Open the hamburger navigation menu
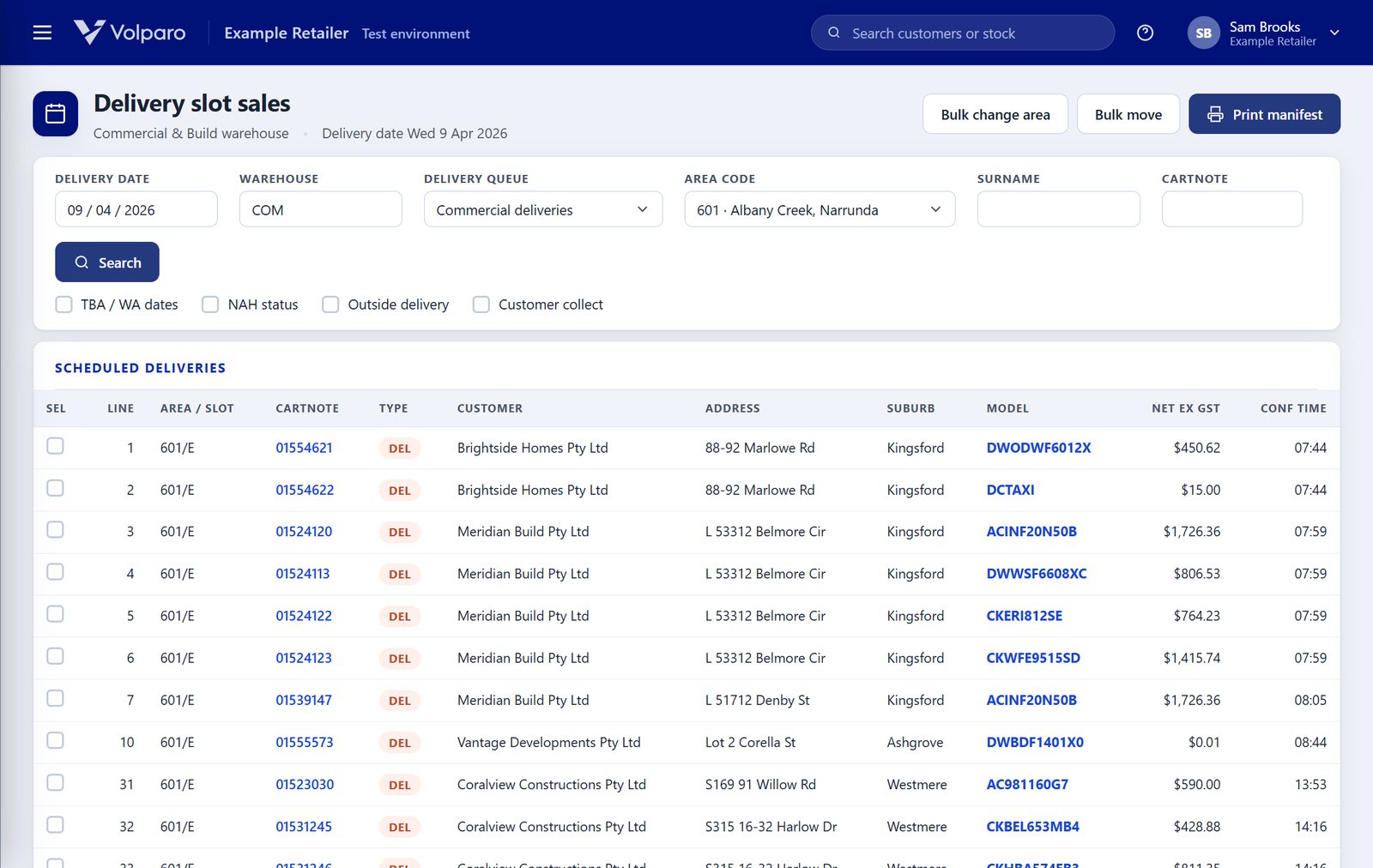This screenshot has height=868, width=1373. point(42,33)
